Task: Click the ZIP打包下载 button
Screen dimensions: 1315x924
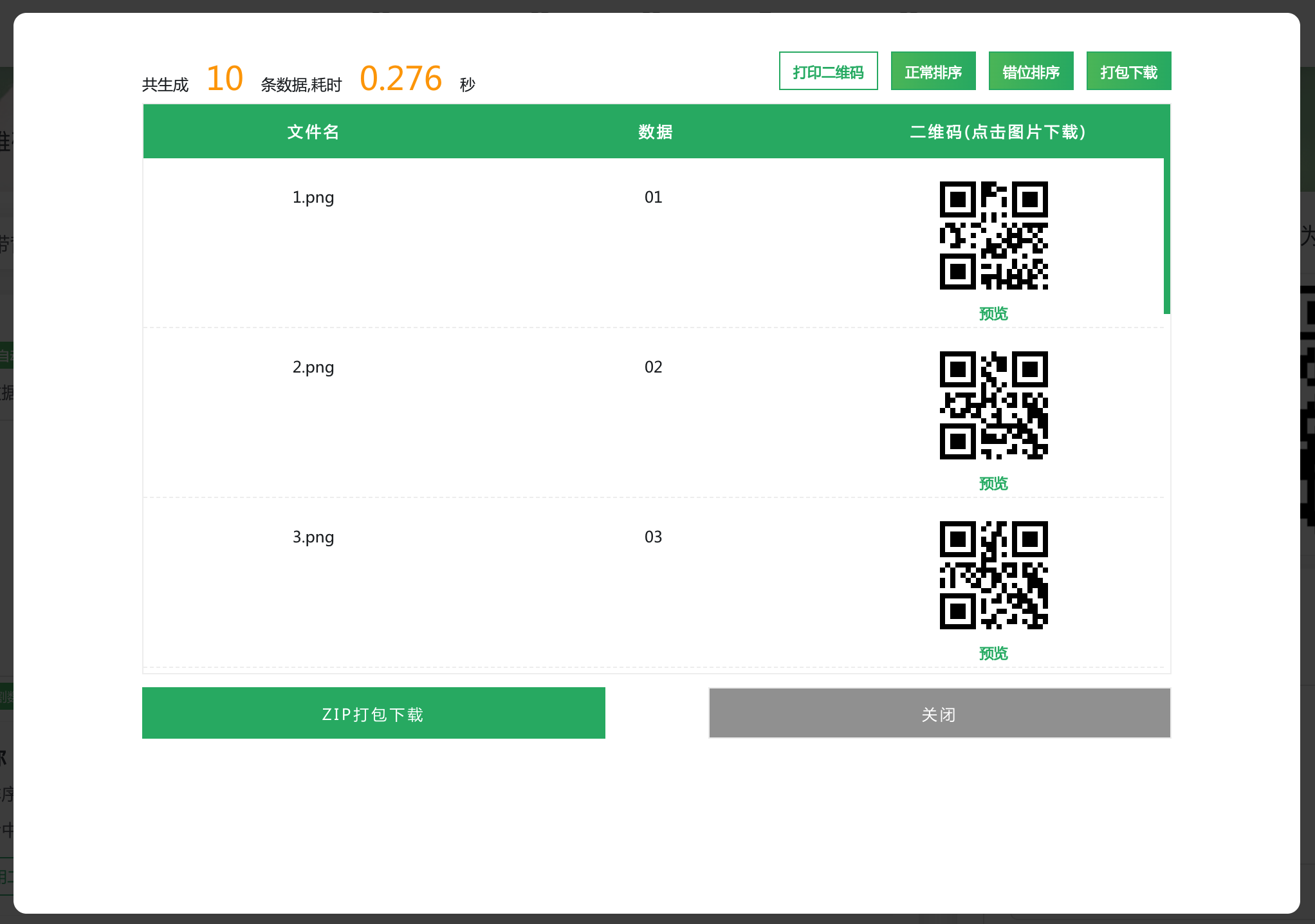Action: pyautogui.click(x=373, y=713)
